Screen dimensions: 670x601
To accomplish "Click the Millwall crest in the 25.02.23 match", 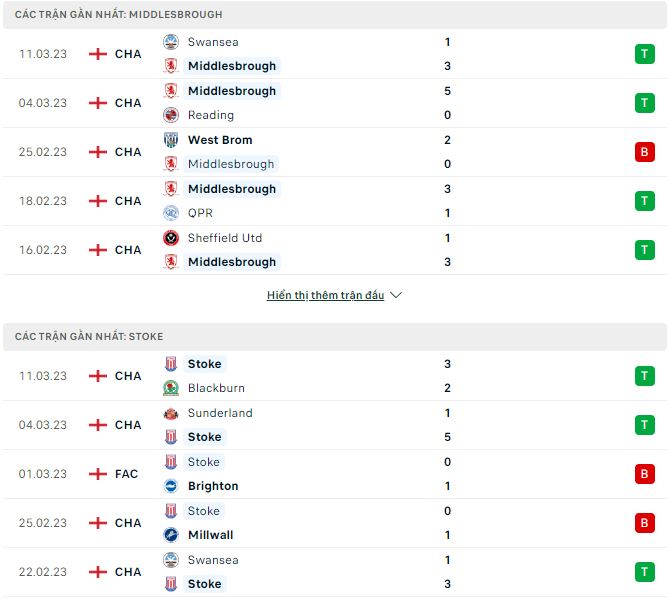I will (171, 535).
